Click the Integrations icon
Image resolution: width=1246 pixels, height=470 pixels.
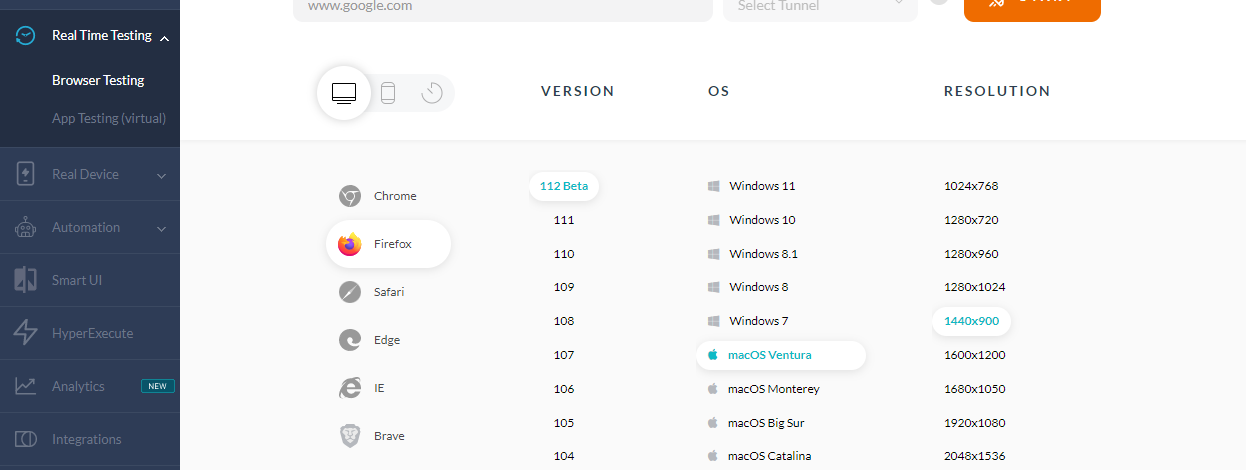26,439
